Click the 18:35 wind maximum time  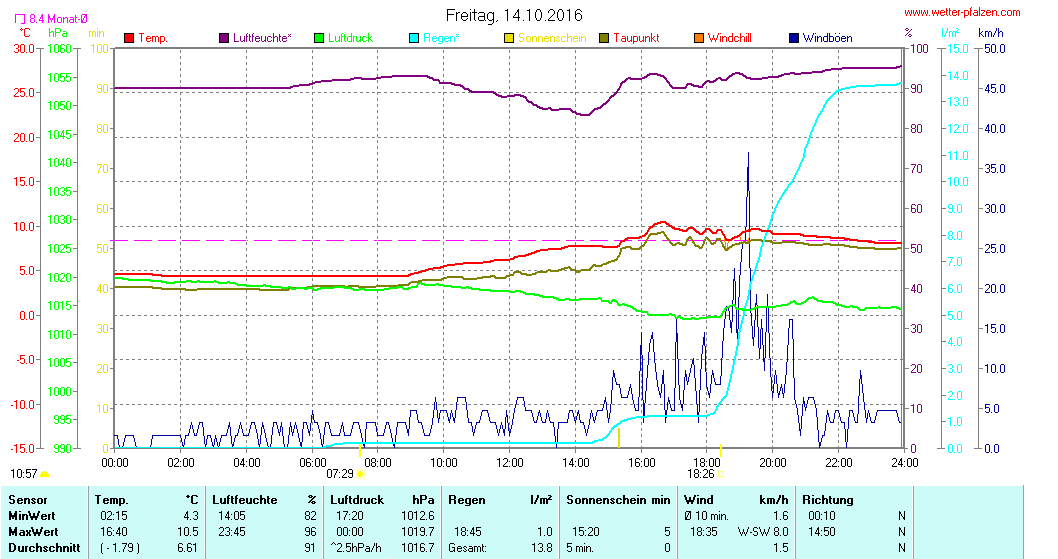(704, 532)
